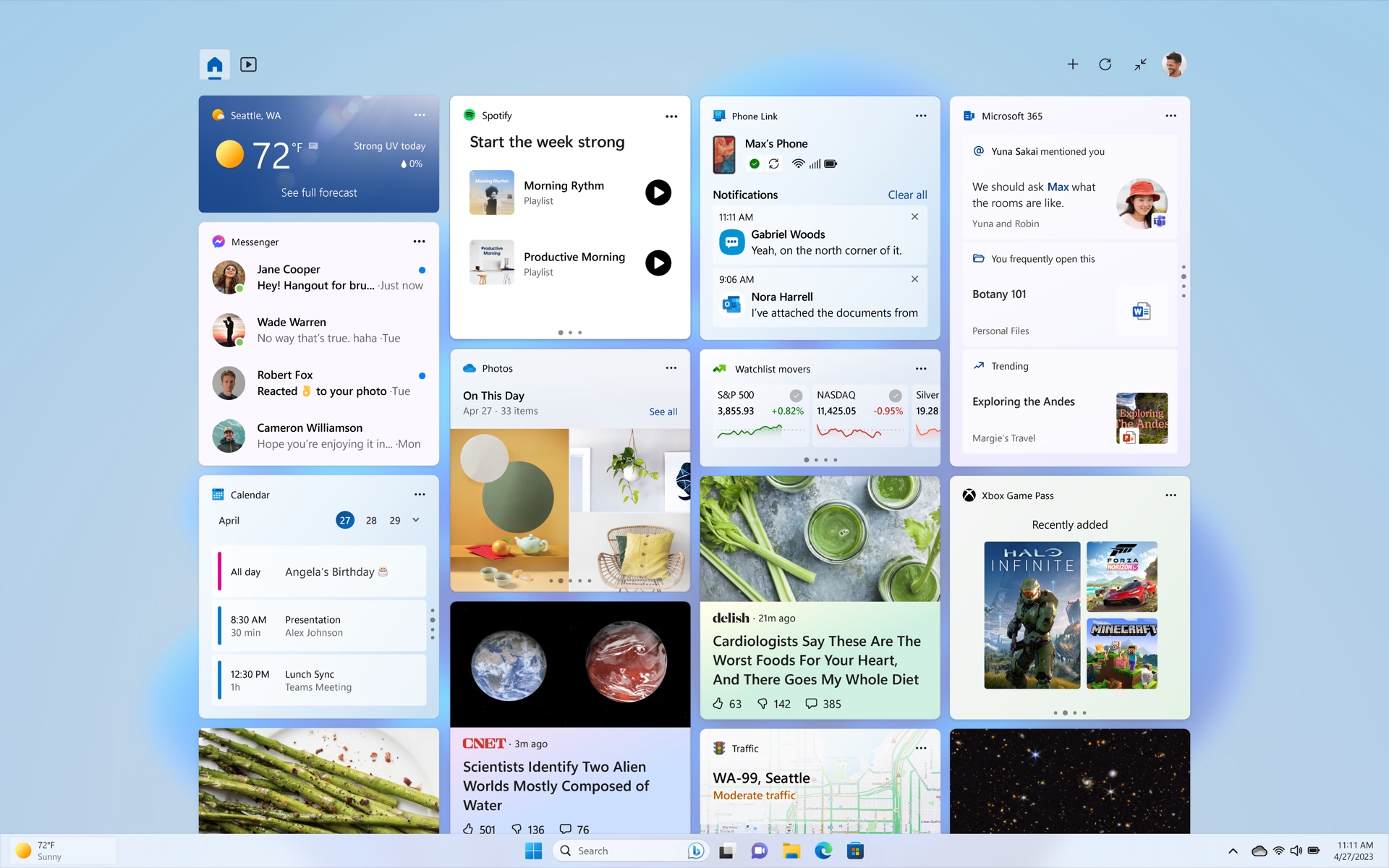
Task: Click the Search bar in taskbar
Action: [609, 850]
